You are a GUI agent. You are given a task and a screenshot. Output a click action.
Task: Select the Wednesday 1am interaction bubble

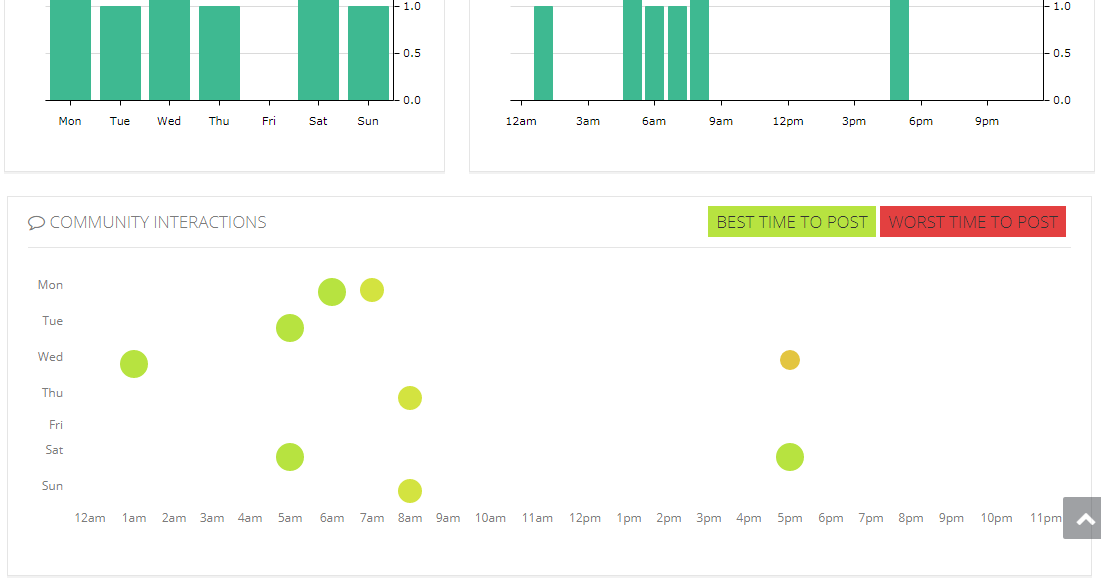pyautogui.click(x=134, y=364)
